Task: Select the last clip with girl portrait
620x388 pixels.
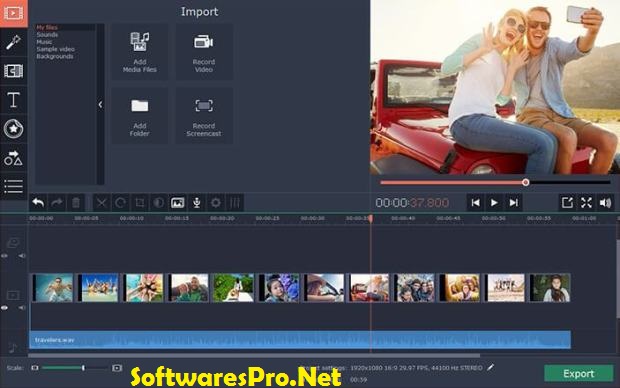Action: [x=550, y=288]
